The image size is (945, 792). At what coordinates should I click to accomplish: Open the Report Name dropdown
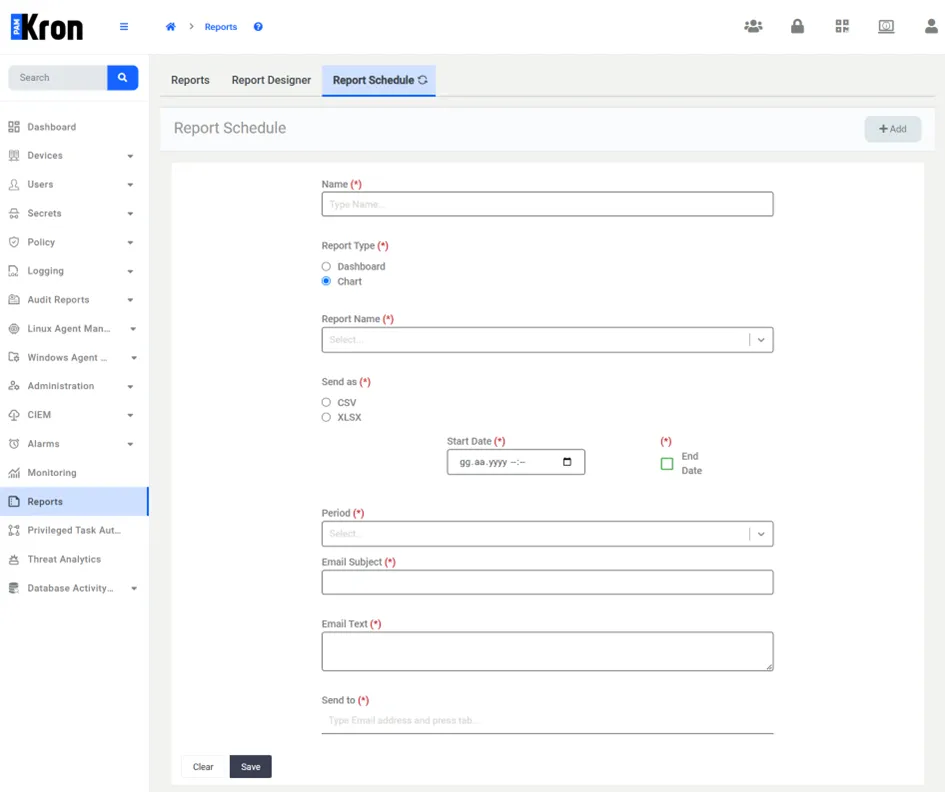(x=547, y=340)
